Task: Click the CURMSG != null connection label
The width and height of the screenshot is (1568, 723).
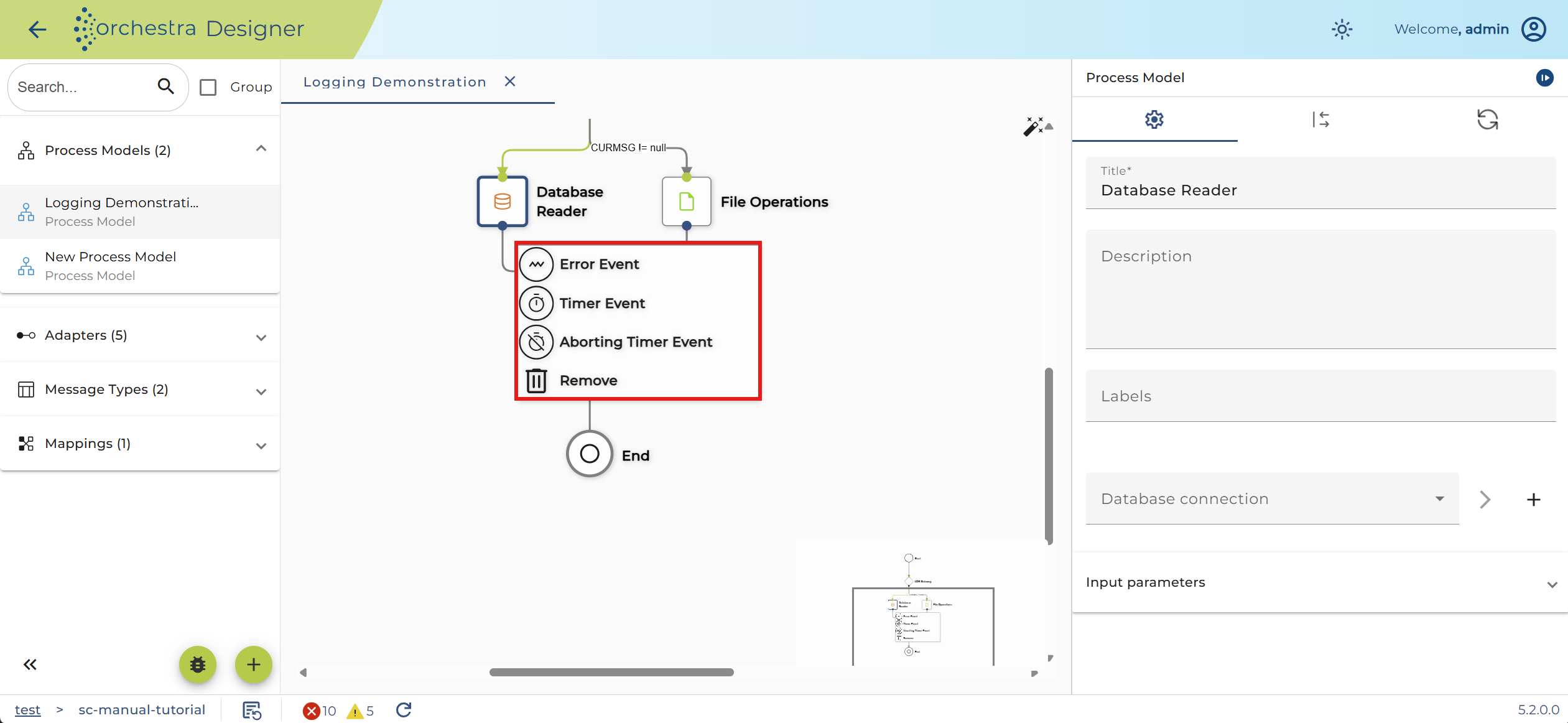Action: coord(628,147)
